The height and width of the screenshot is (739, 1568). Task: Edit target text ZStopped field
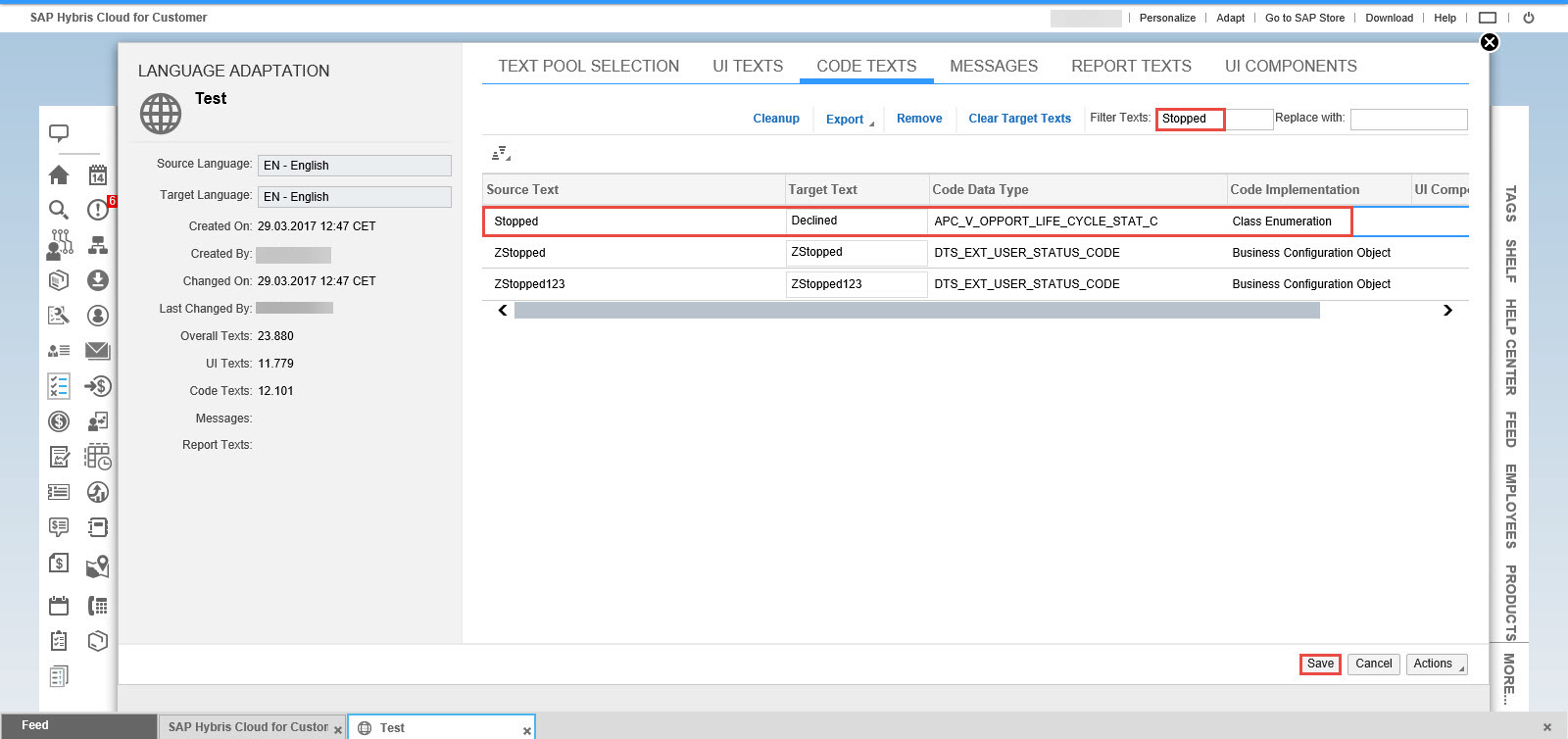coord(857,252)
